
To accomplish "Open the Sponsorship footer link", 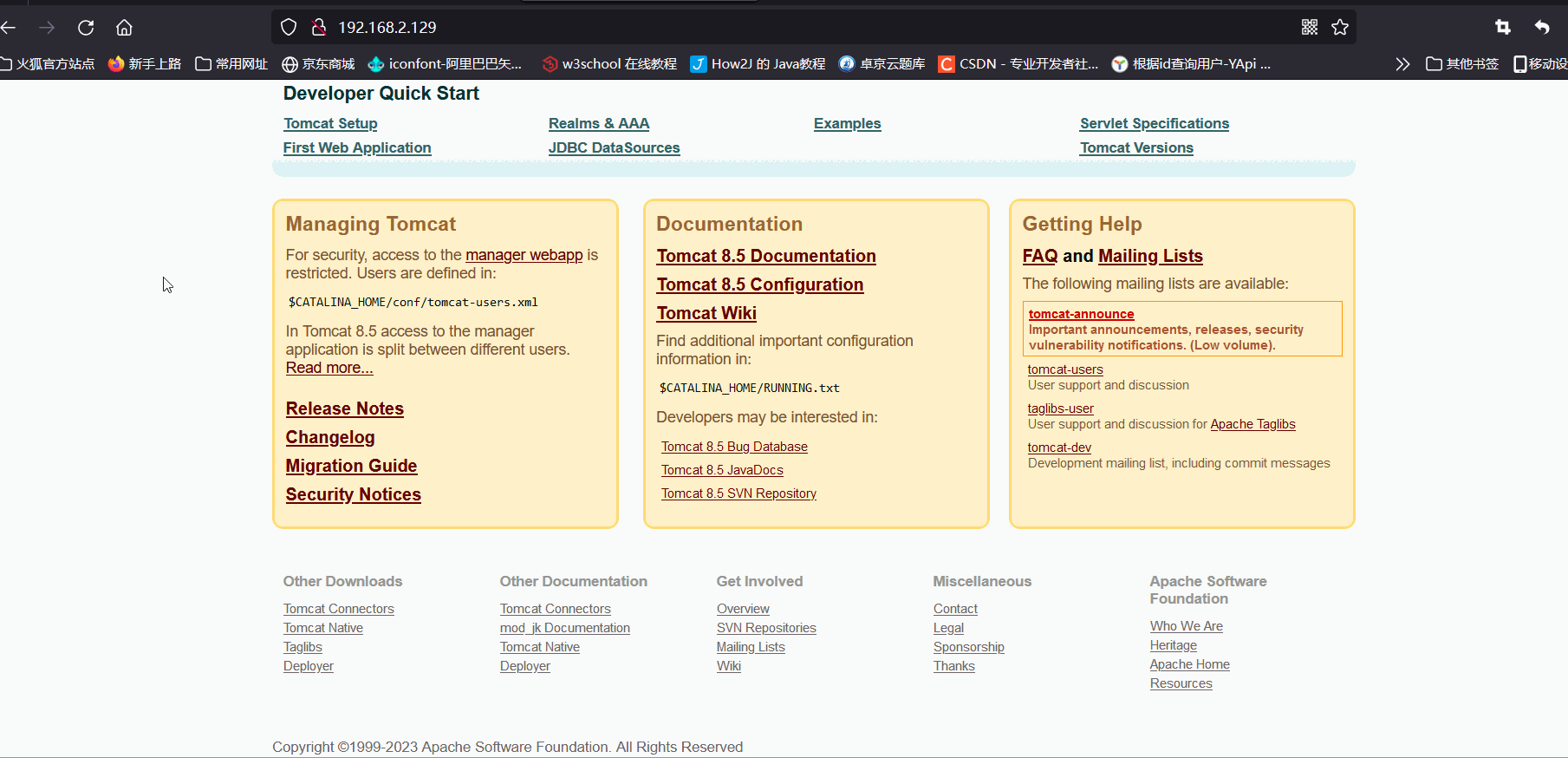I will [969, 647].
